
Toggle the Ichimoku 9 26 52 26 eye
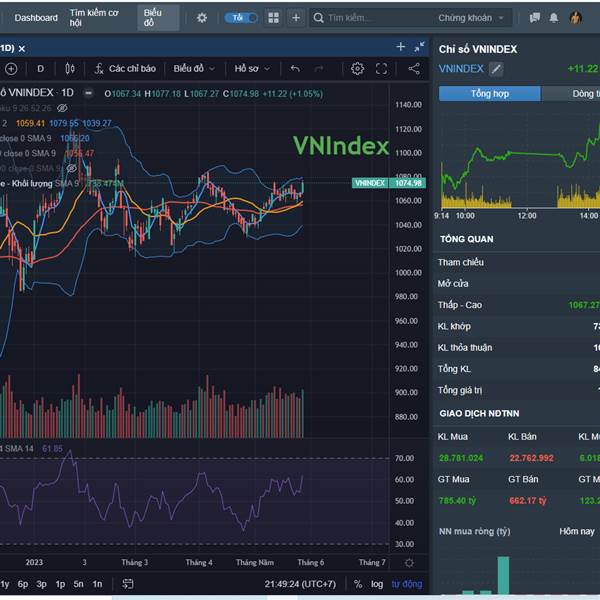click(x=62, y=108)
